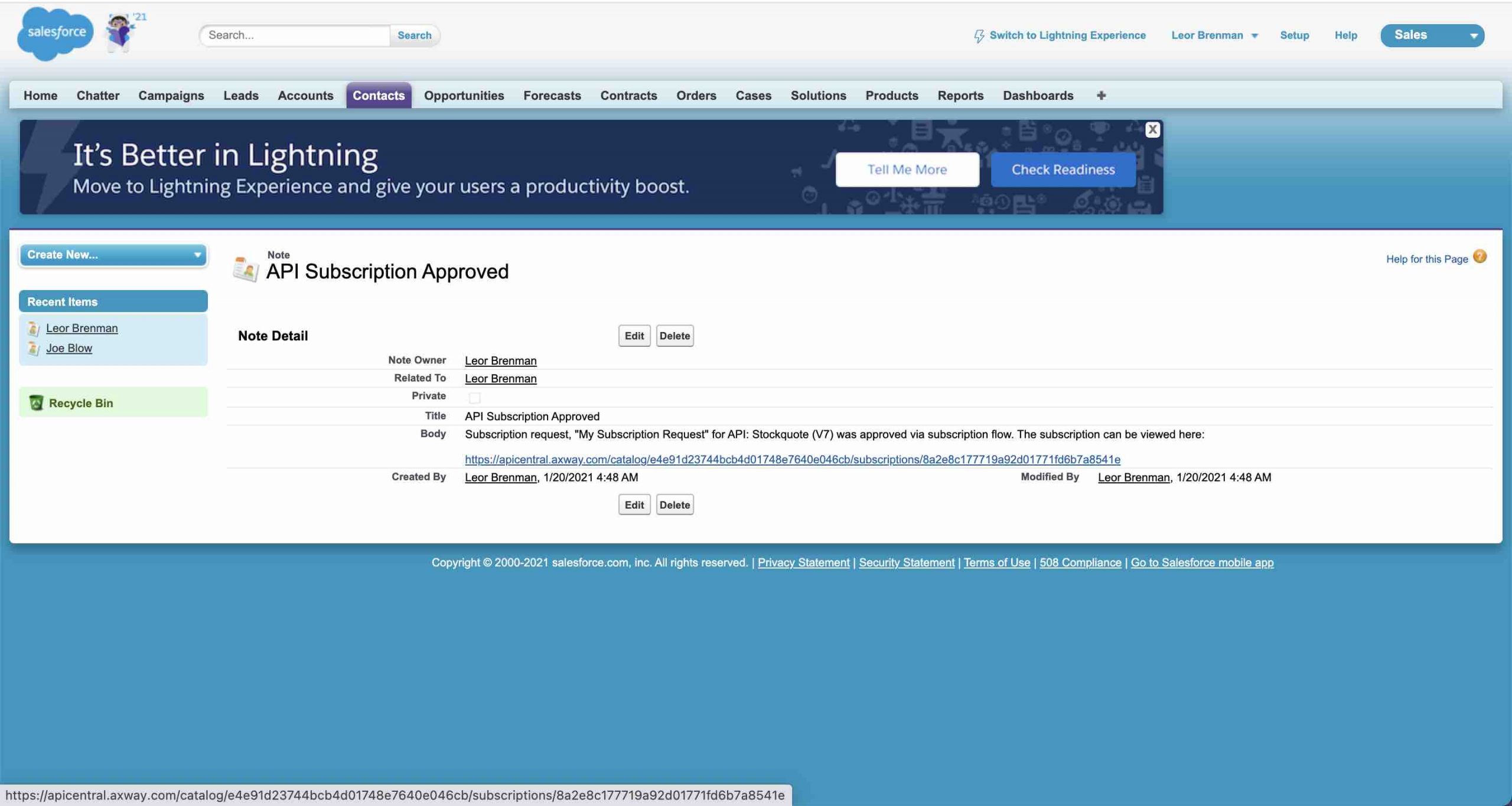This screenshot has height=806, width=1512.
Task: Click Switch to Lightning Experience link
Action: pyautogui.click(x=1067, y=35)
